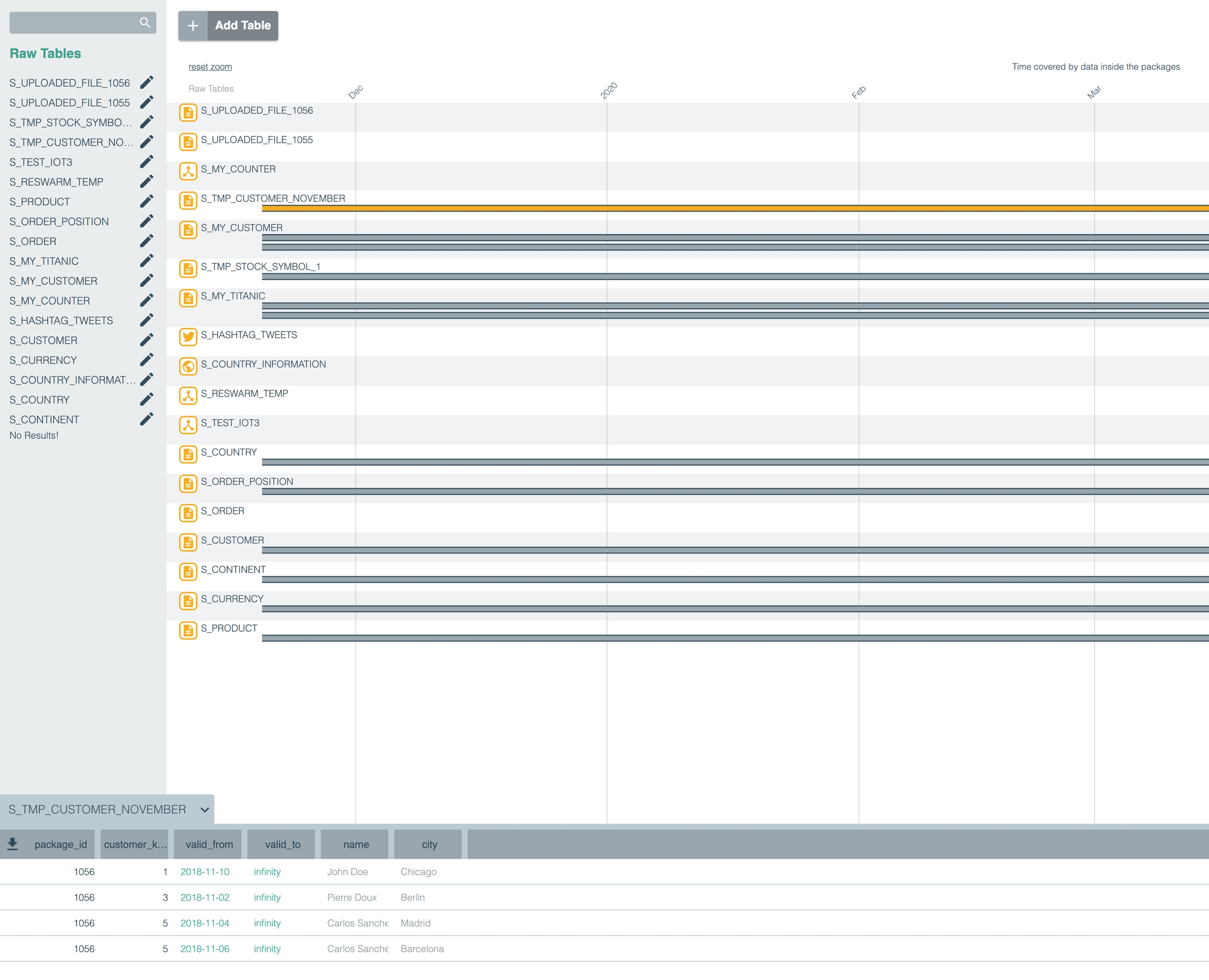Click globe icon of S_COUNTRY_INFORMATION row
Image resolution: width=1209 pixels, height=980 pixels.
coord(188,366)
